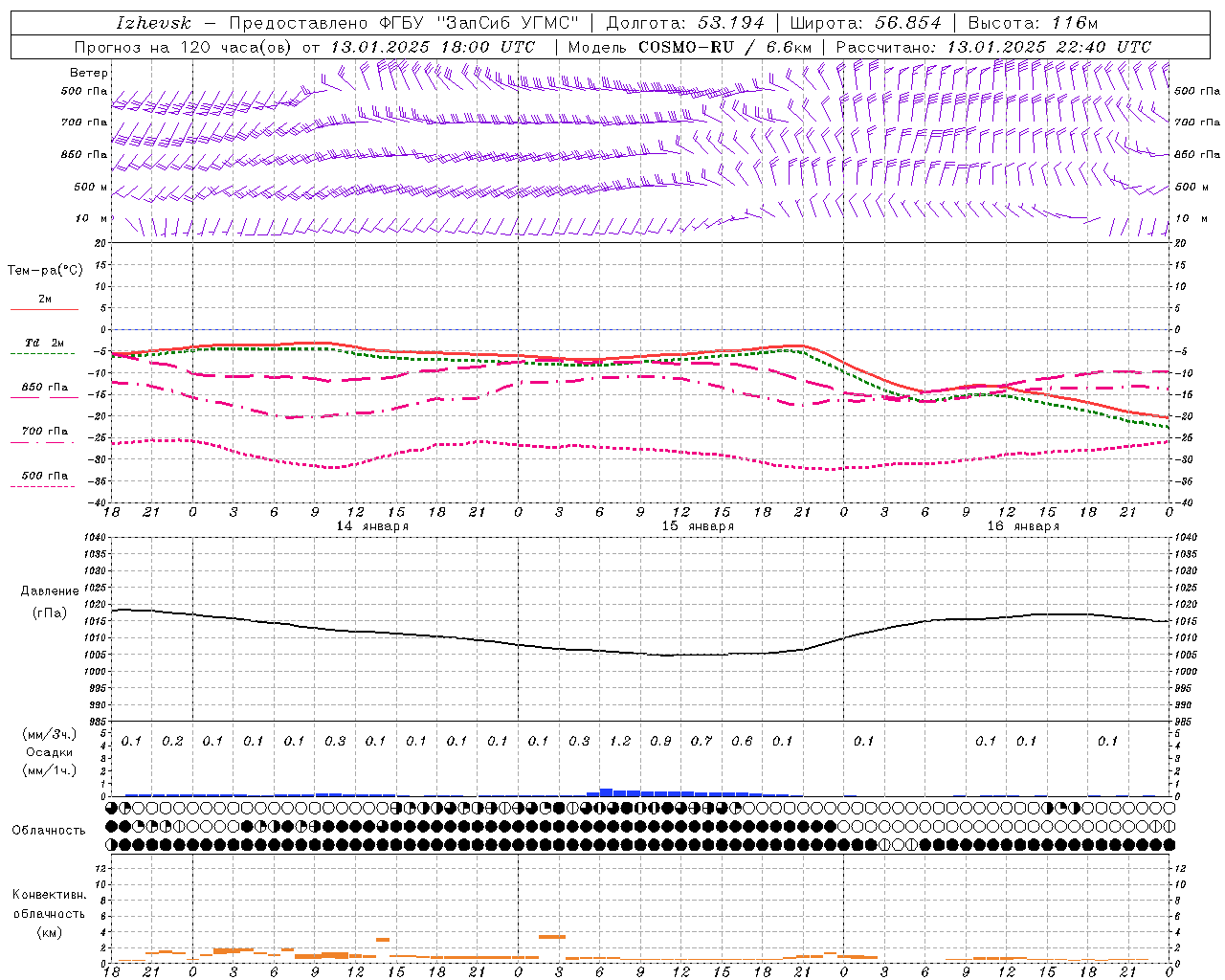Screen dimensions: 1225x980
Task: Click the precipitation value "0.9"
Action: click(x=660, y=741)
